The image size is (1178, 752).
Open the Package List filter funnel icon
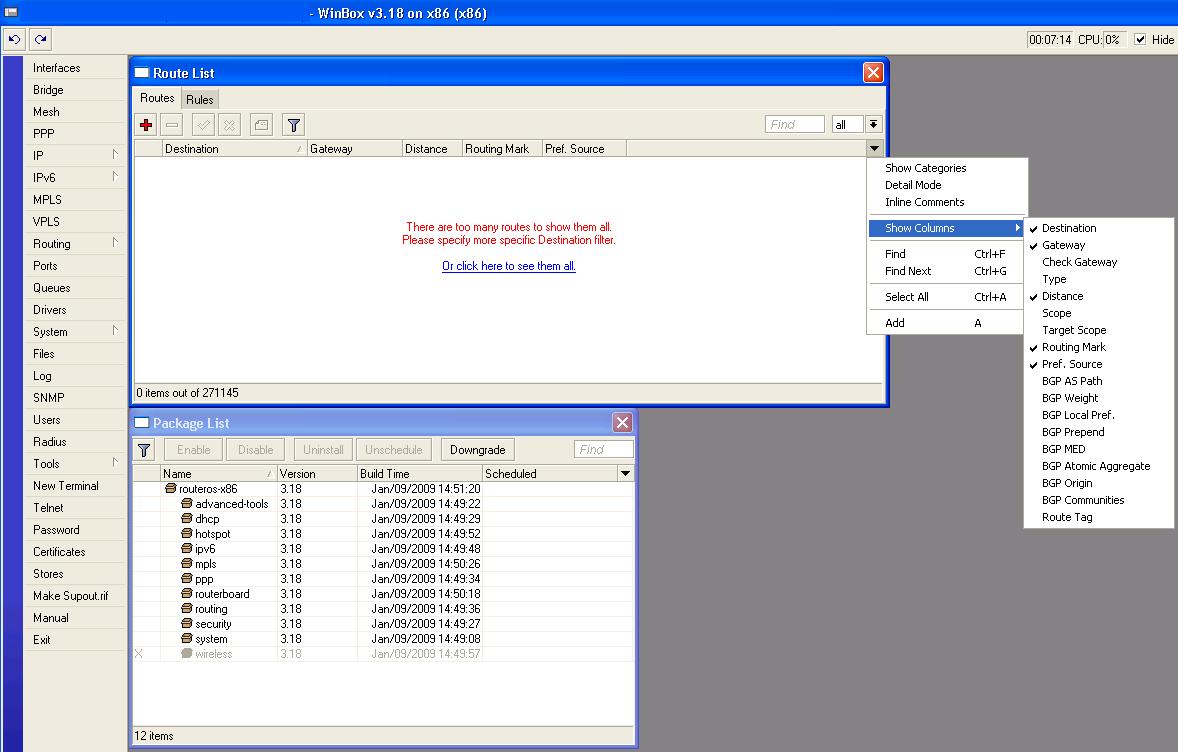(x=144, y=450)
